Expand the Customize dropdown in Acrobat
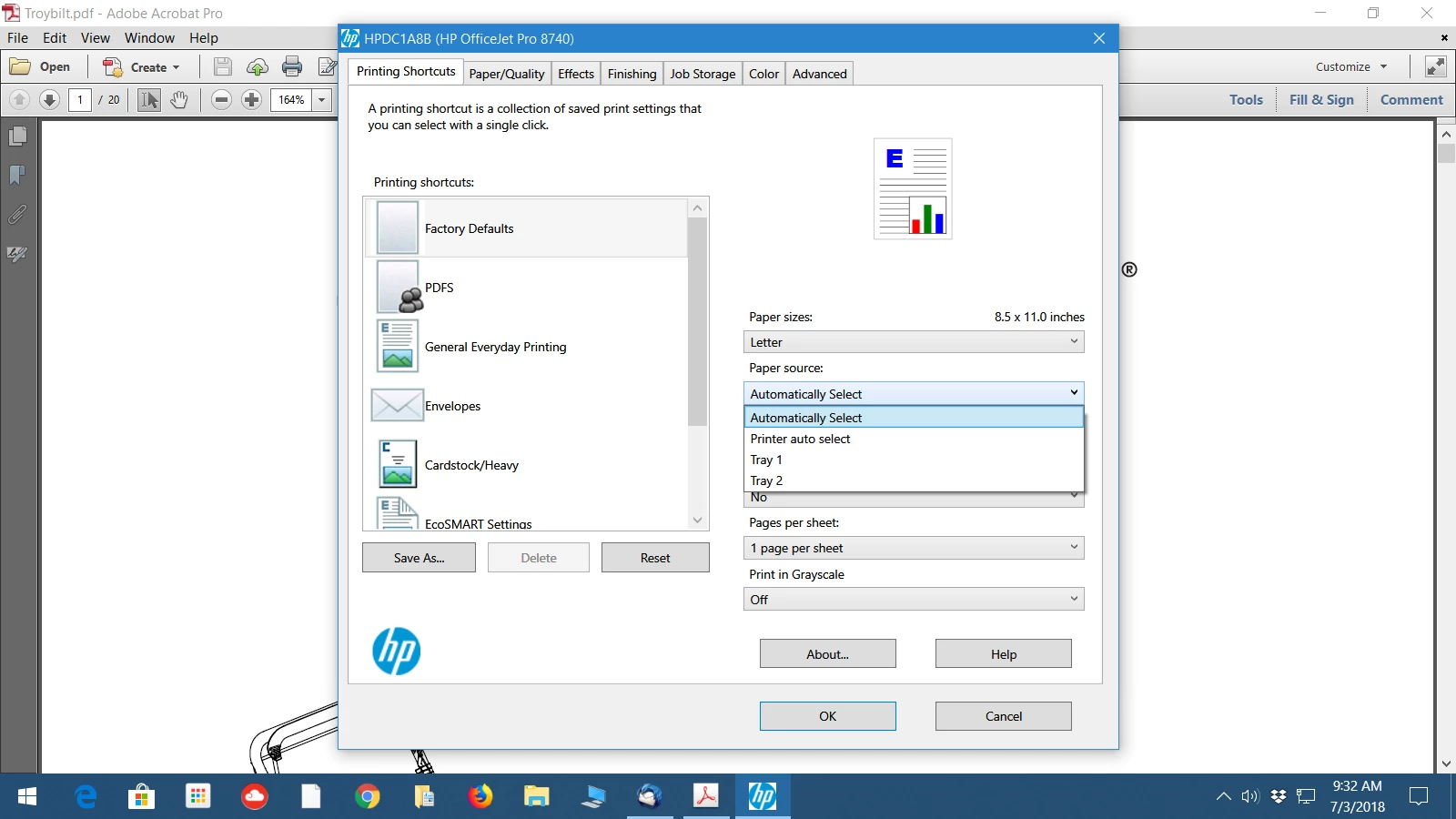 pos(1351,66)
